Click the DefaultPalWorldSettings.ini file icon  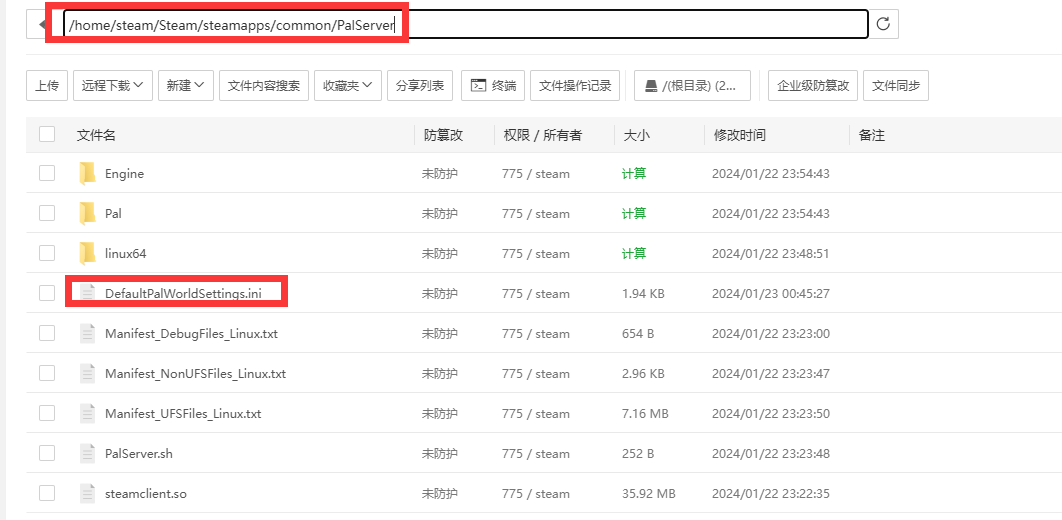coord(87,294)
